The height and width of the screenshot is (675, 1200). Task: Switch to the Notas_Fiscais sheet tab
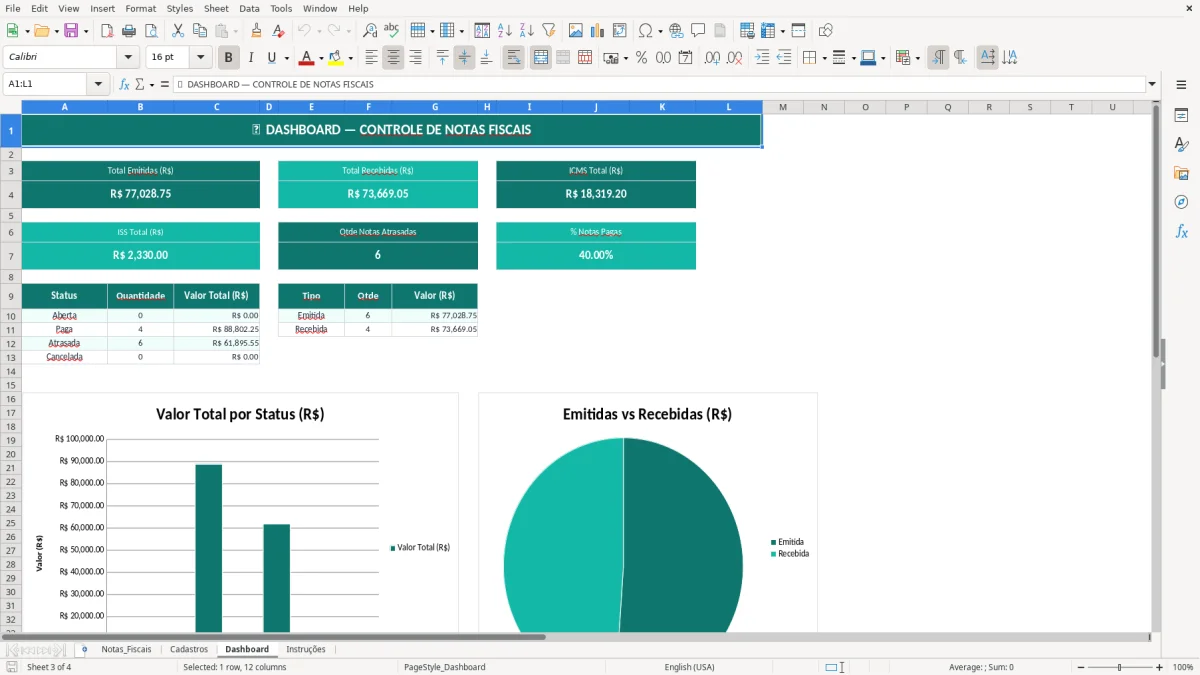coord(125,649)
